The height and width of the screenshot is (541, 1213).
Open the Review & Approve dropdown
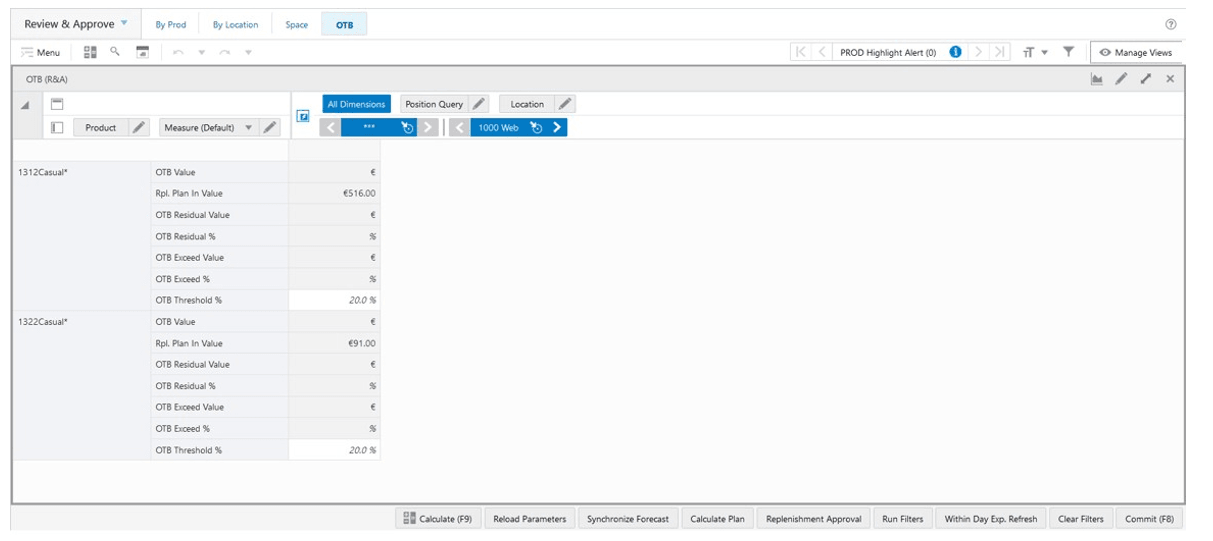coord(76,24)
